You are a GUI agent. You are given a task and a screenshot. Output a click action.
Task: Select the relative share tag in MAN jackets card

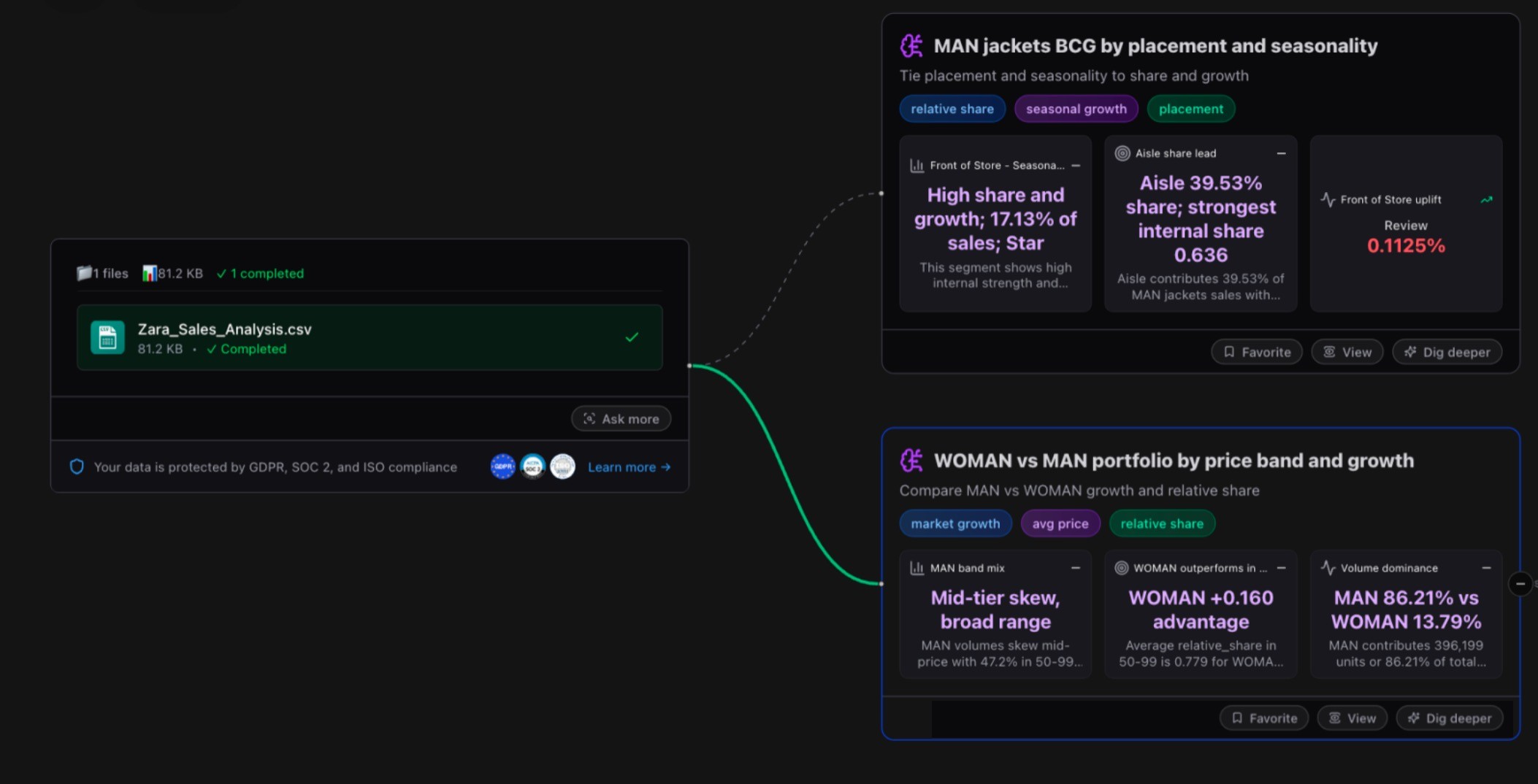point(952,109)
